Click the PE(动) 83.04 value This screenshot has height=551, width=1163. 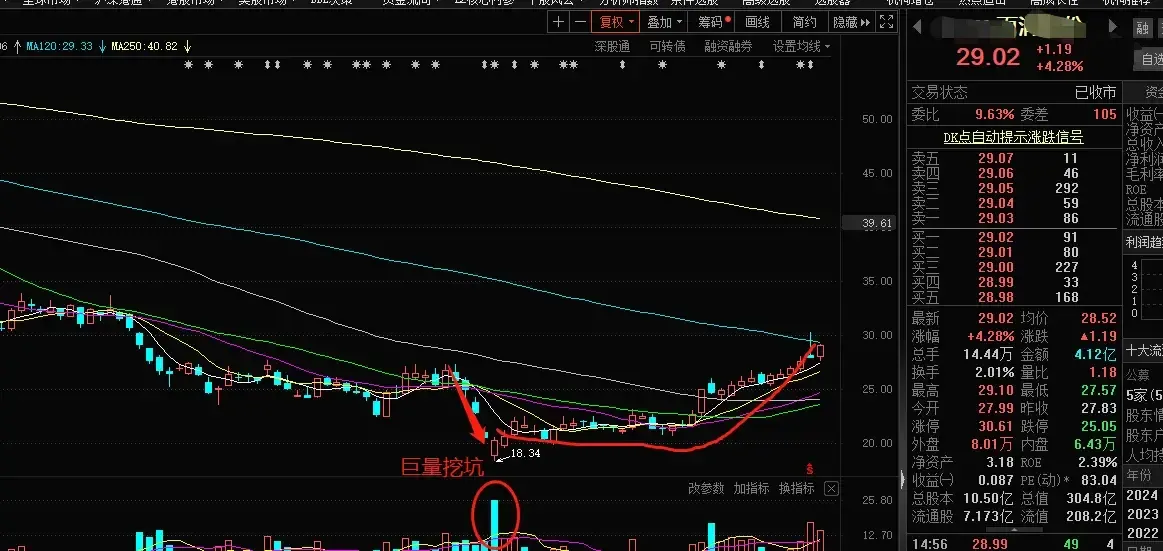(x=1098, y=481)
